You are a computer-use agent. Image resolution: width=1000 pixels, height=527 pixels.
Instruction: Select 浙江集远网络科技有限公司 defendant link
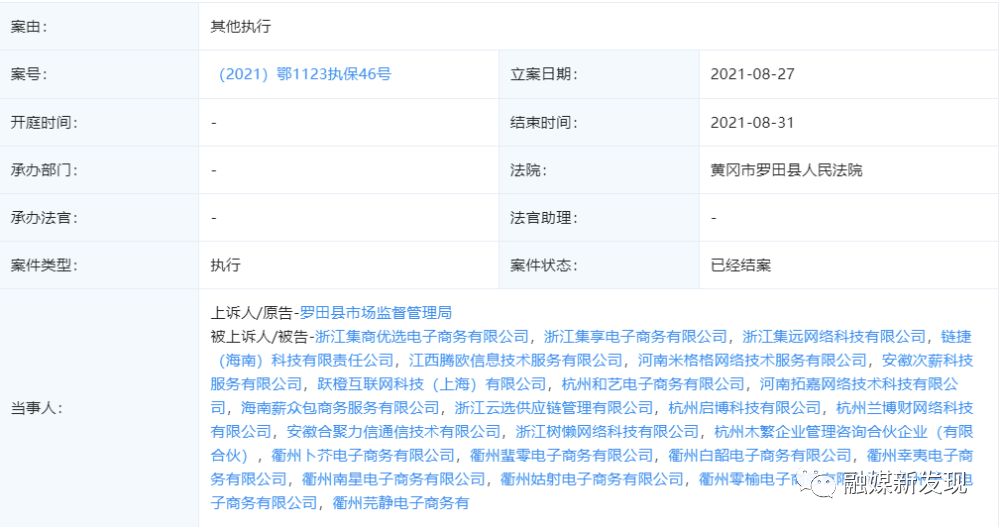(x=834, y=336)
